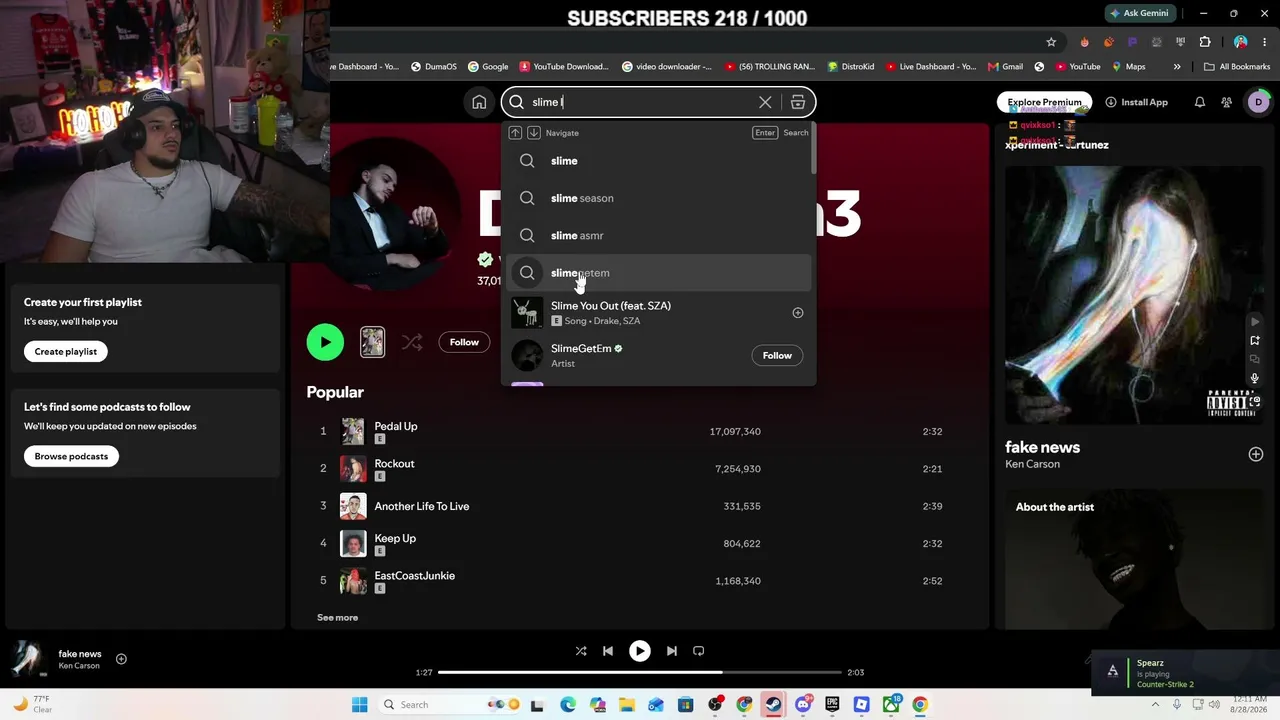This screenshot has height=720, width=1280.
Task: Toggle shuffle on the artist page
Action: click(x=412, y=342)
